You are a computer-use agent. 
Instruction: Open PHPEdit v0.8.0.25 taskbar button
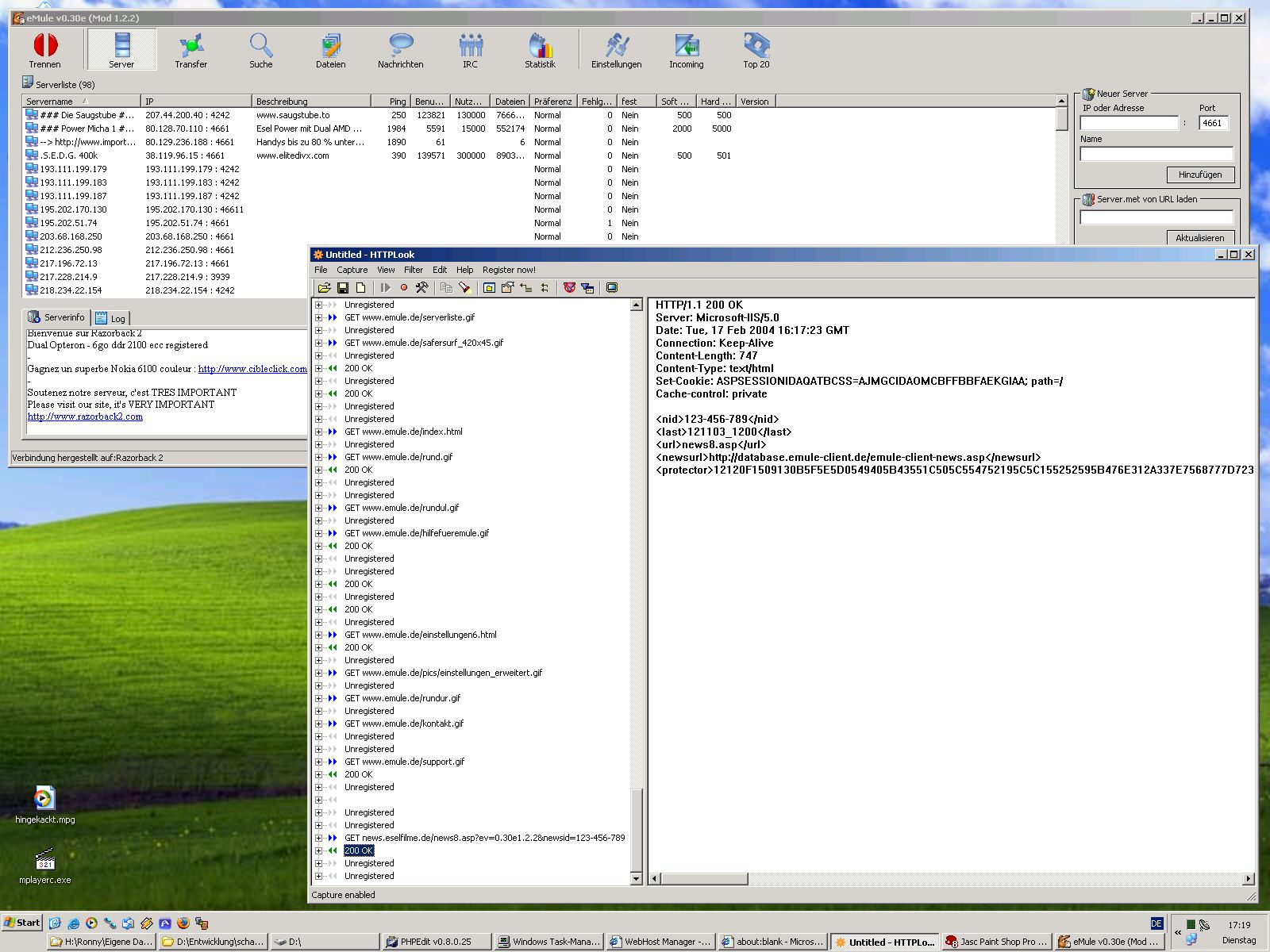436,942
